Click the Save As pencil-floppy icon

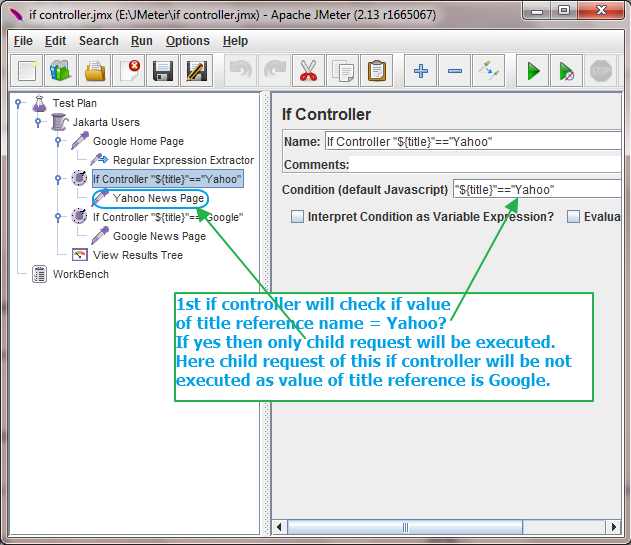pos(197,71)
